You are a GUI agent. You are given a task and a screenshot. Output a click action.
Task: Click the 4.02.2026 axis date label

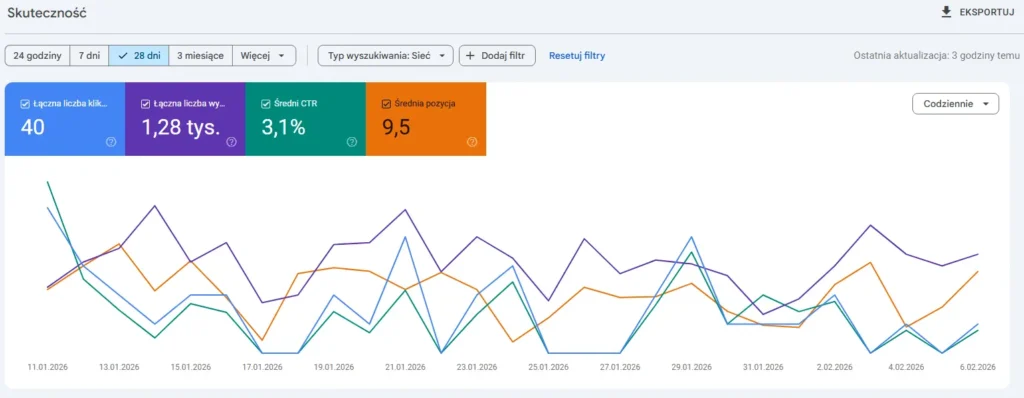coord(905,367)
